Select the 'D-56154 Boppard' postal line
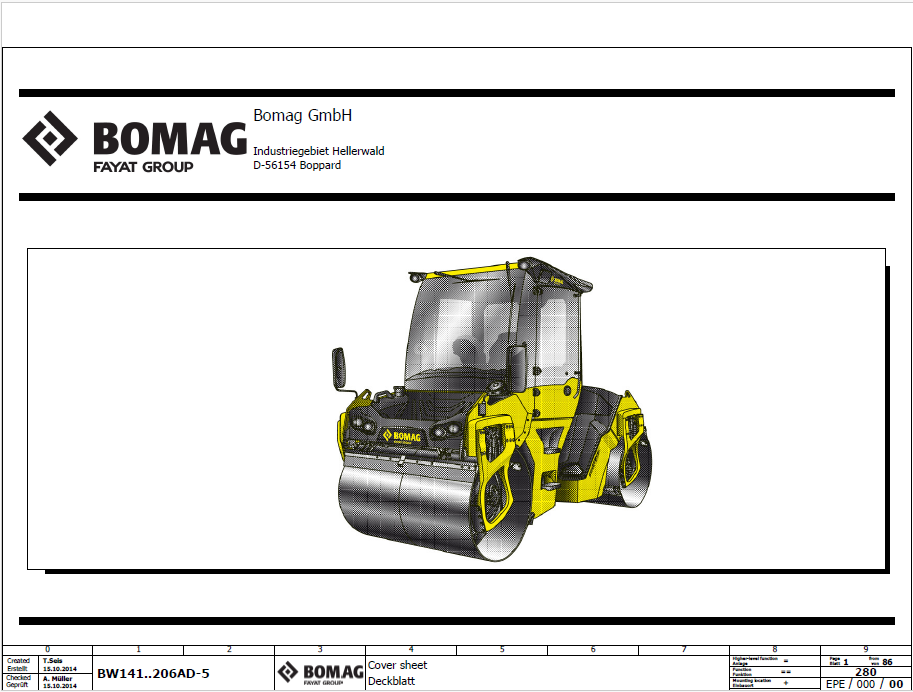 pos(297,165)
